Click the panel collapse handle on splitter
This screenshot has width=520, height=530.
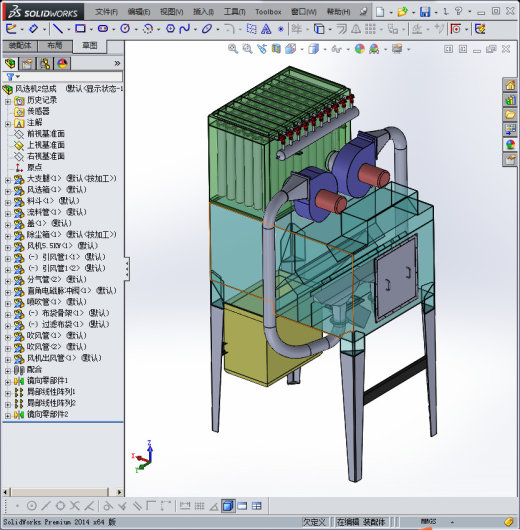click(127, 268)
